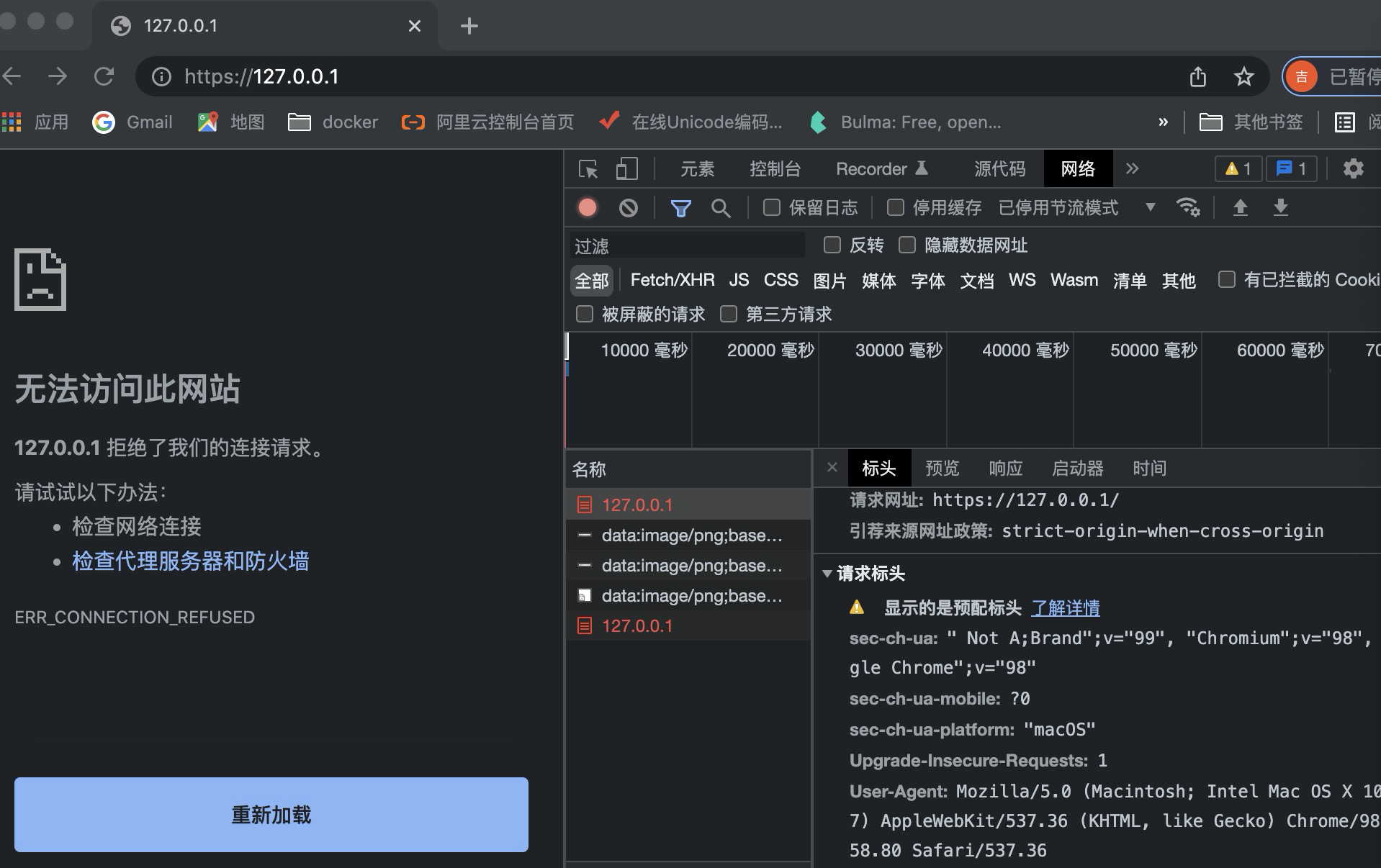Open DevTools settings gear
This screenshot has width=1381, height=868.
1353,168
